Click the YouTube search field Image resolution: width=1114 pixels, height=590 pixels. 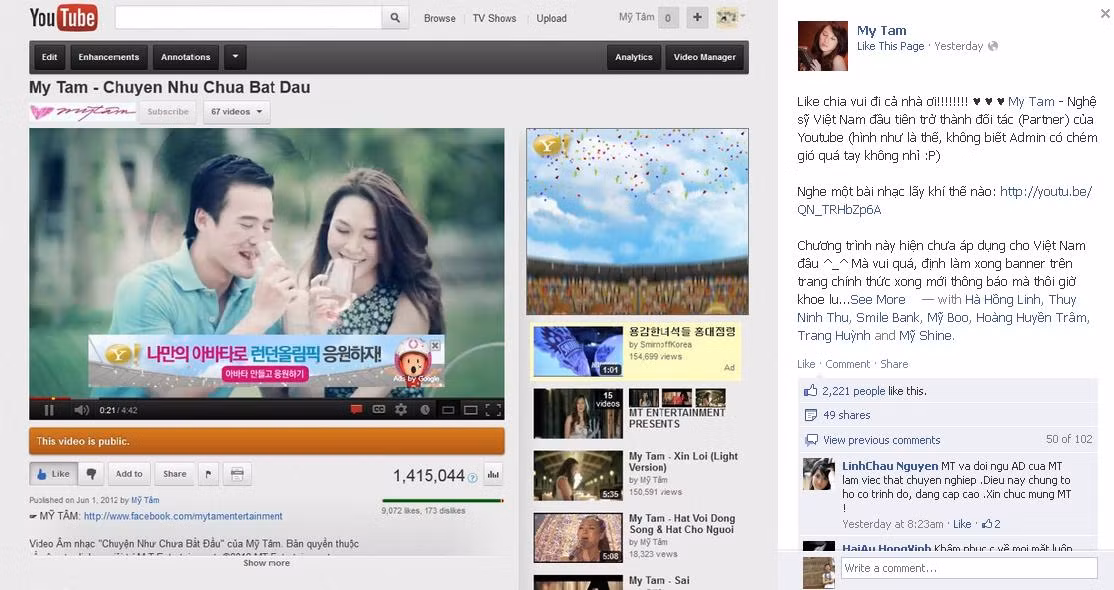coord(248,18)
